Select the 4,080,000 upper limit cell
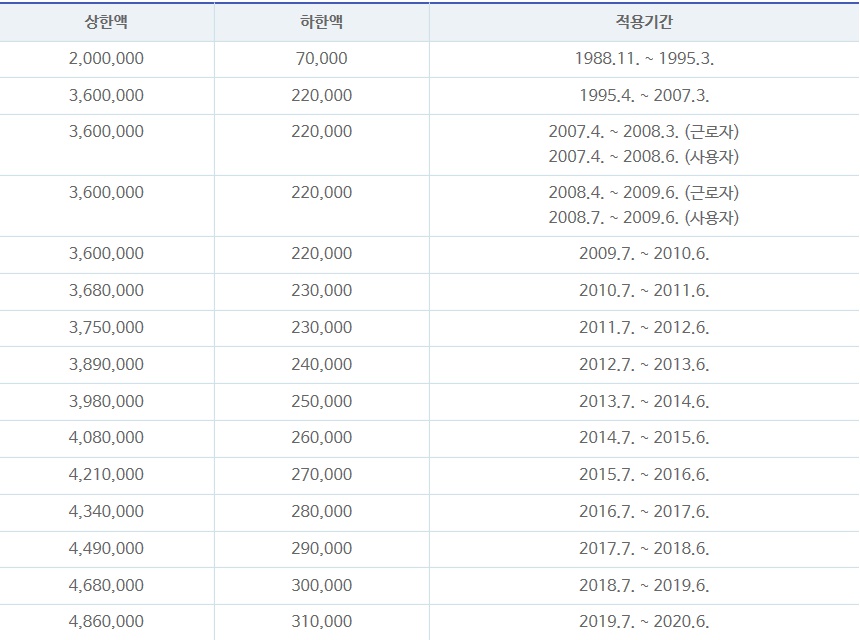Viewport: 860px width, 640px height. click(106, 438)
